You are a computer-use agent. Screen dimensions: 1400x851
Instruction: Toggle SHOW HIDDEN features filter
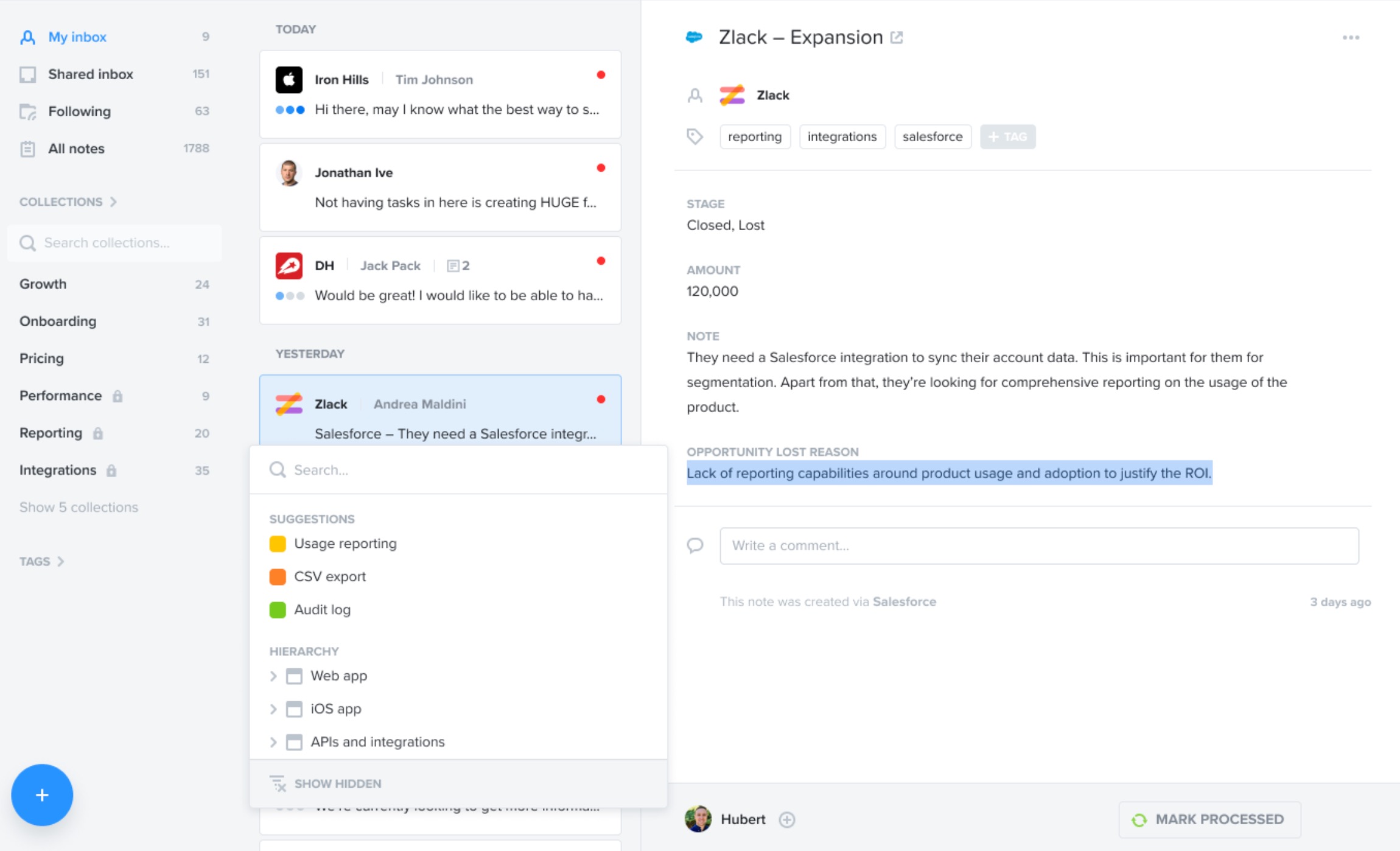(x=326, y=784)
